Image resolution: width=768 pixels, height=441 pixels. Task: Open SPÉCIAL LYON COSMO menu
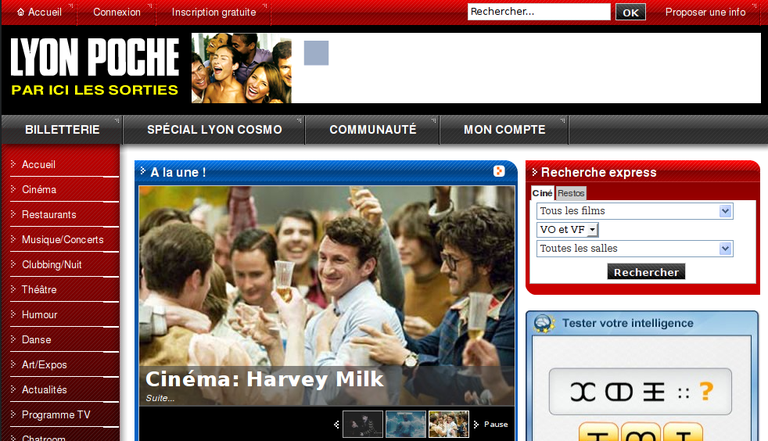215,130
